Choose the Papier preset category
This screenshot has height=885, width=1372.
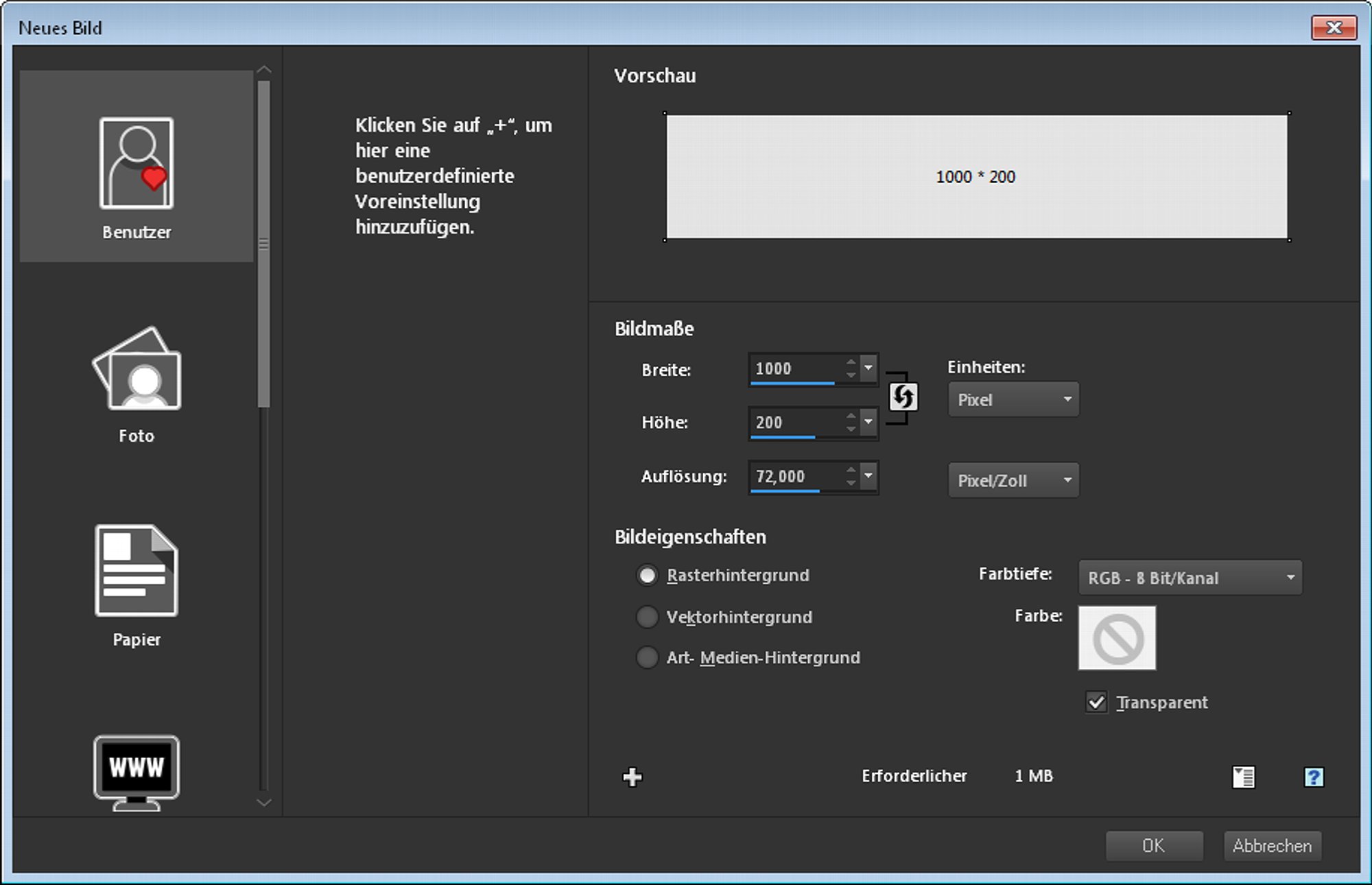pyautogui.click(x=137, y=571)
